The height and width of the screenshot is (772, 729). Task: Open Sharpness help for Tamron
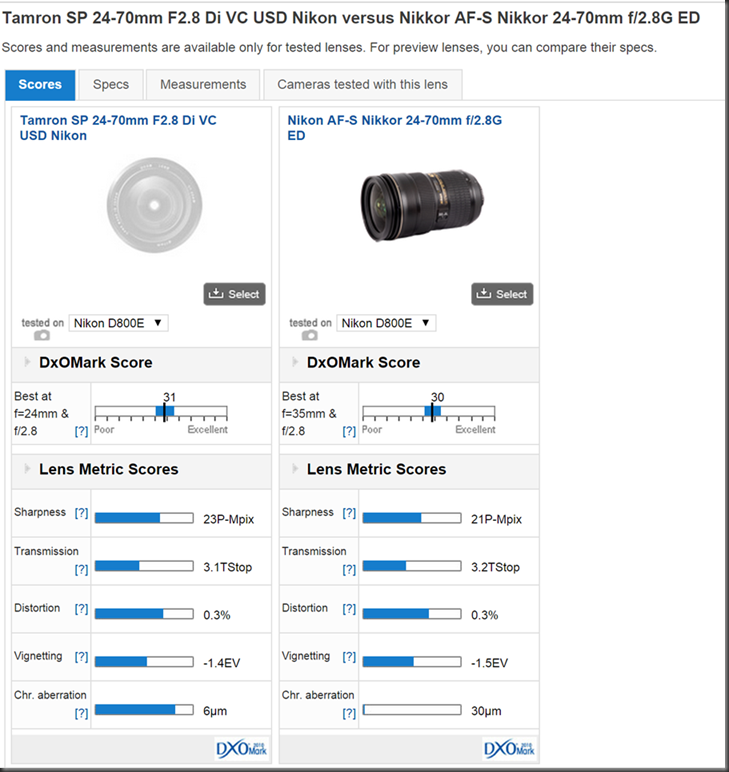coord(81,513)
